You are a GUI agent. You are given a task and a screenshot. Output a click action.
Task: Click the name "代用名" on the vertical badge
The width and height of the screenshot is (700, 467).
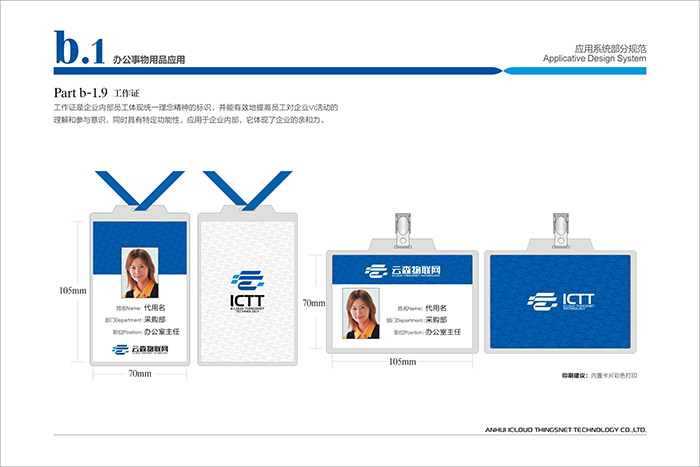click(x=154, y=308)
